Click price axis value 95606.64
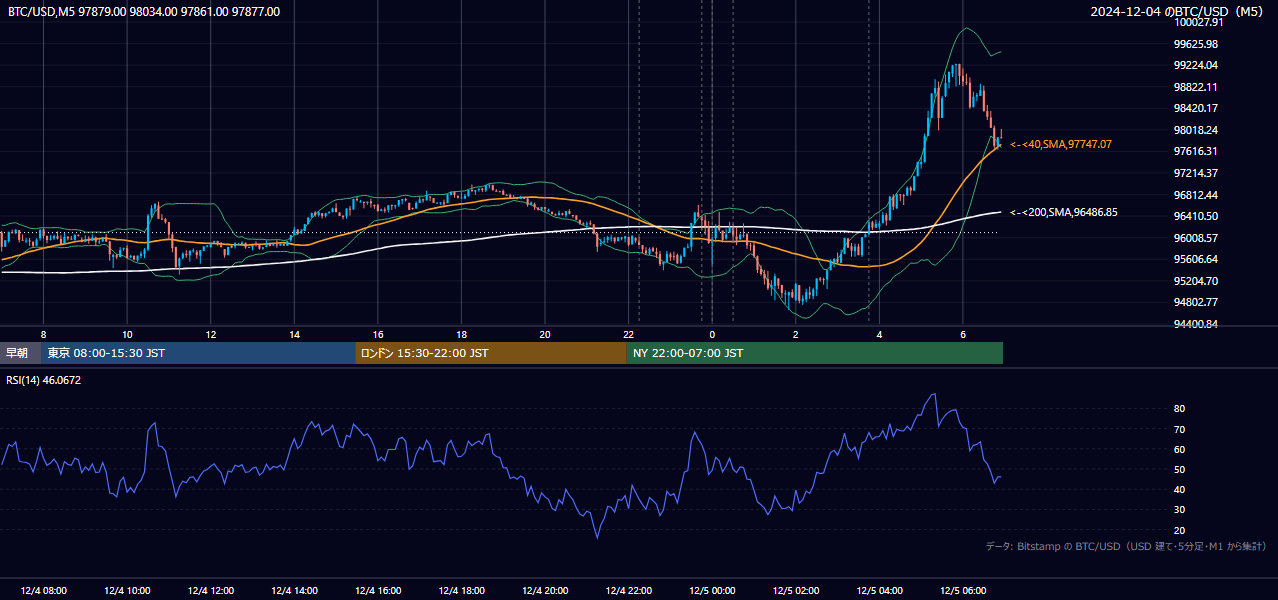 click(1196, 259)
